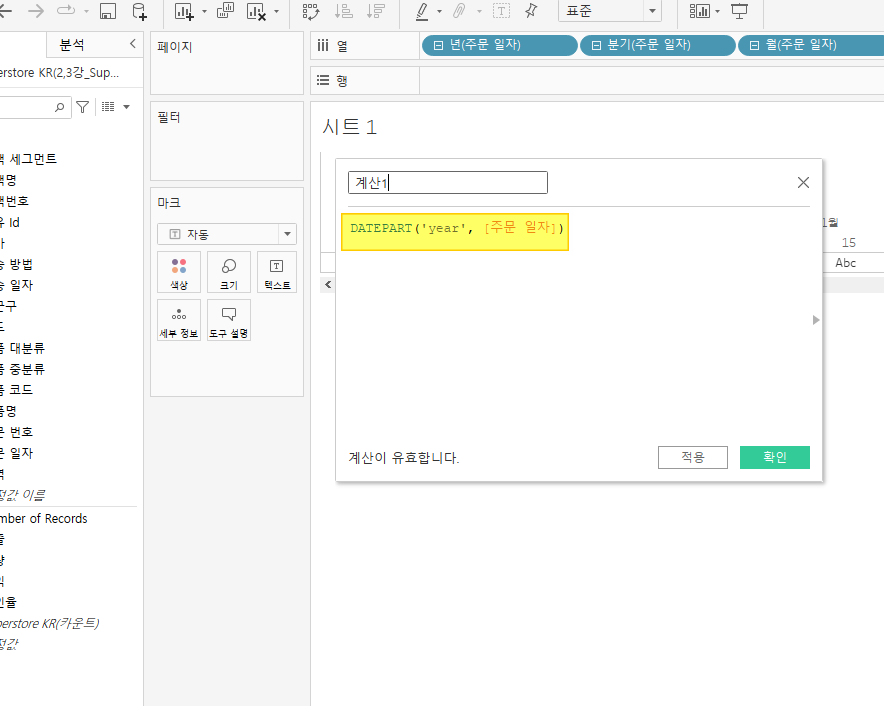Click the data pane list view icon
The height and width of the screenshot is (706, 884).
point(108,107)
